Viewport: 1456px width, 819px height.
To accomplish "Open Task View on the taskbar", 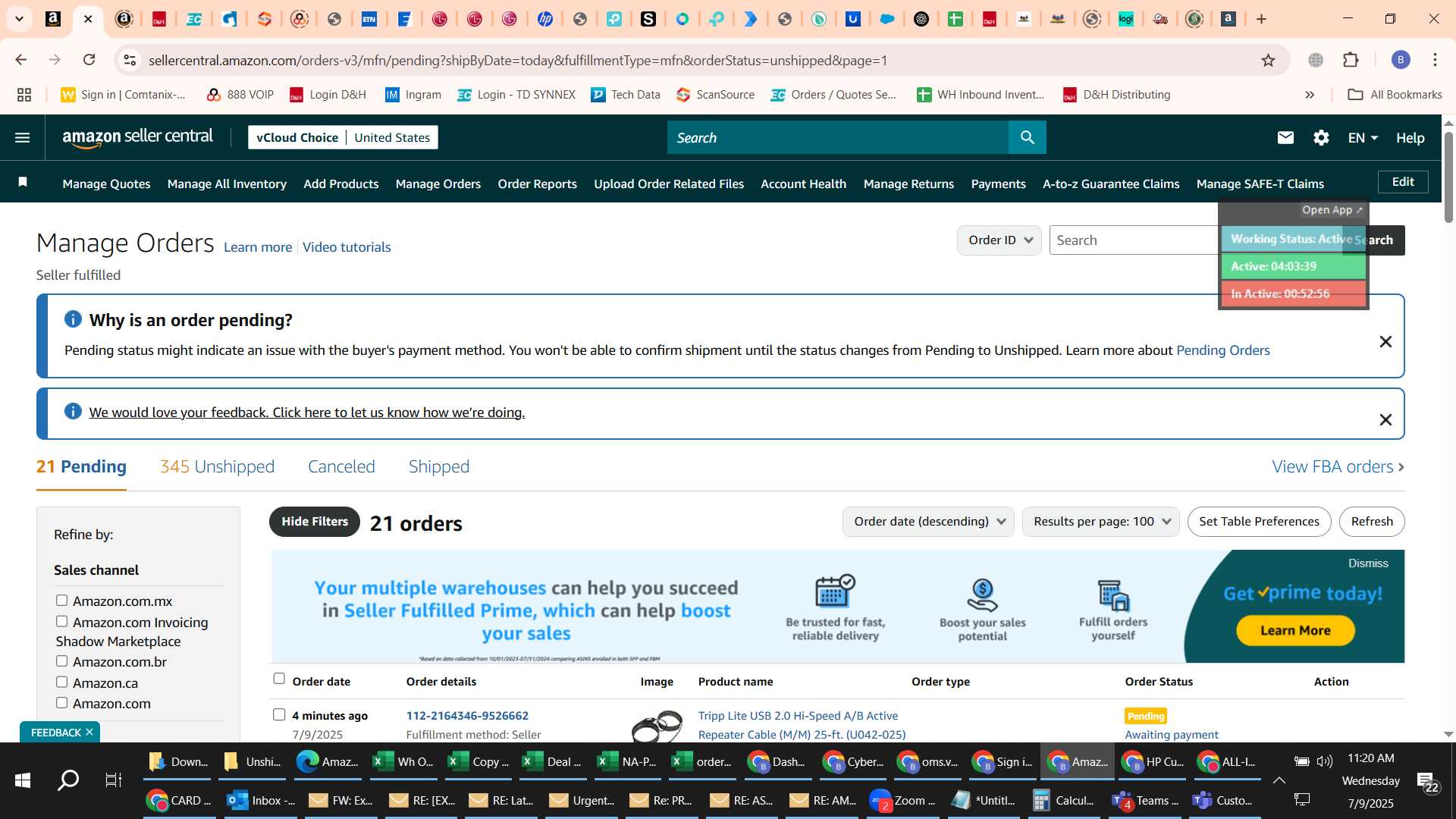I will coord(114,780).
